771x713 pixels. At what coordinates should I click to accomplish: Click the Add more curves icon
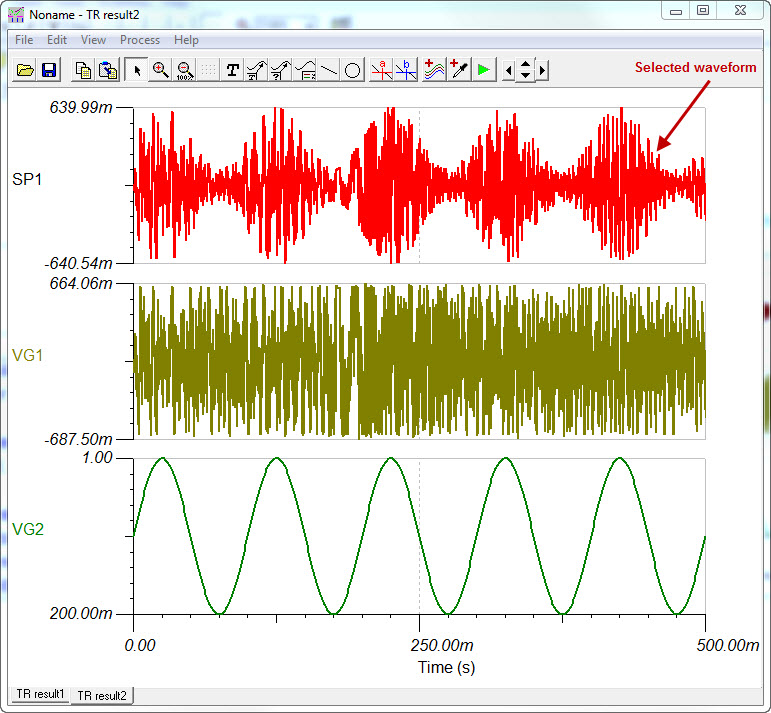click(434, 70)
